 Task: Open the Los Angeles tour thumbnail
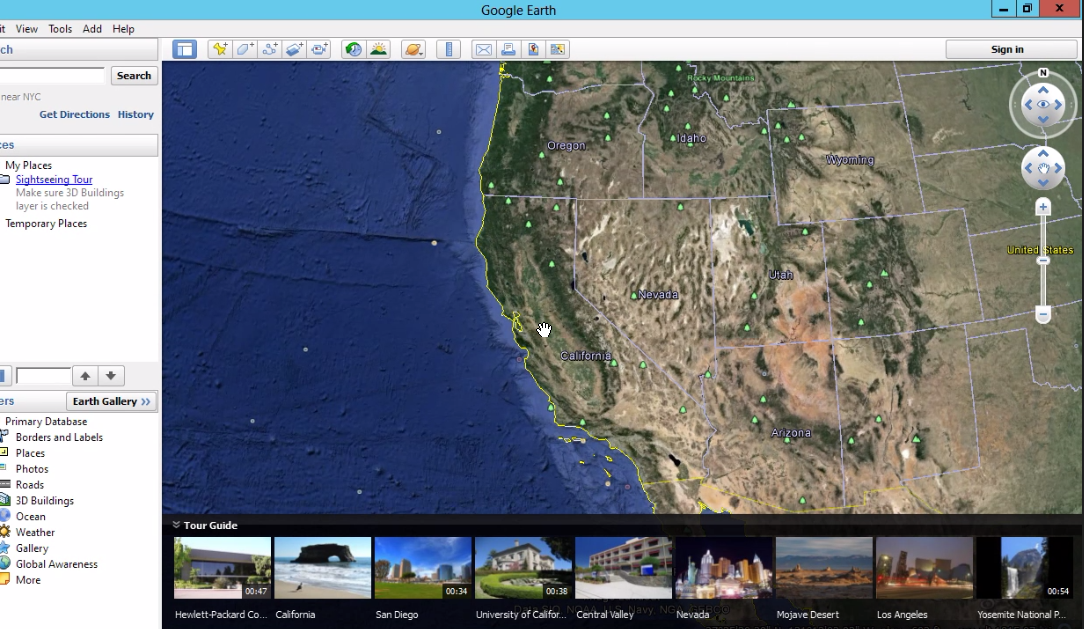click(924, 568)
